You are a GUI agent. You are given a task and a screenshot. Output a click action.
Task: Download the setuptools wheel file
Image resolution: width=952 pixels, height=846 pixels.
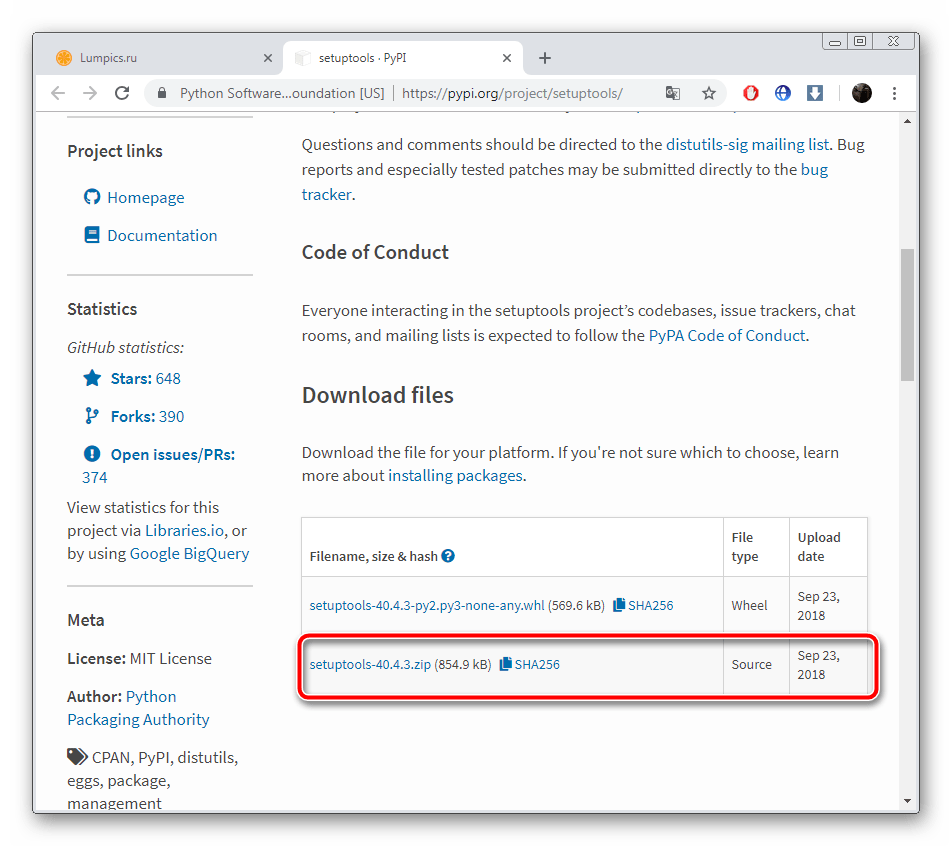(427, 605)
